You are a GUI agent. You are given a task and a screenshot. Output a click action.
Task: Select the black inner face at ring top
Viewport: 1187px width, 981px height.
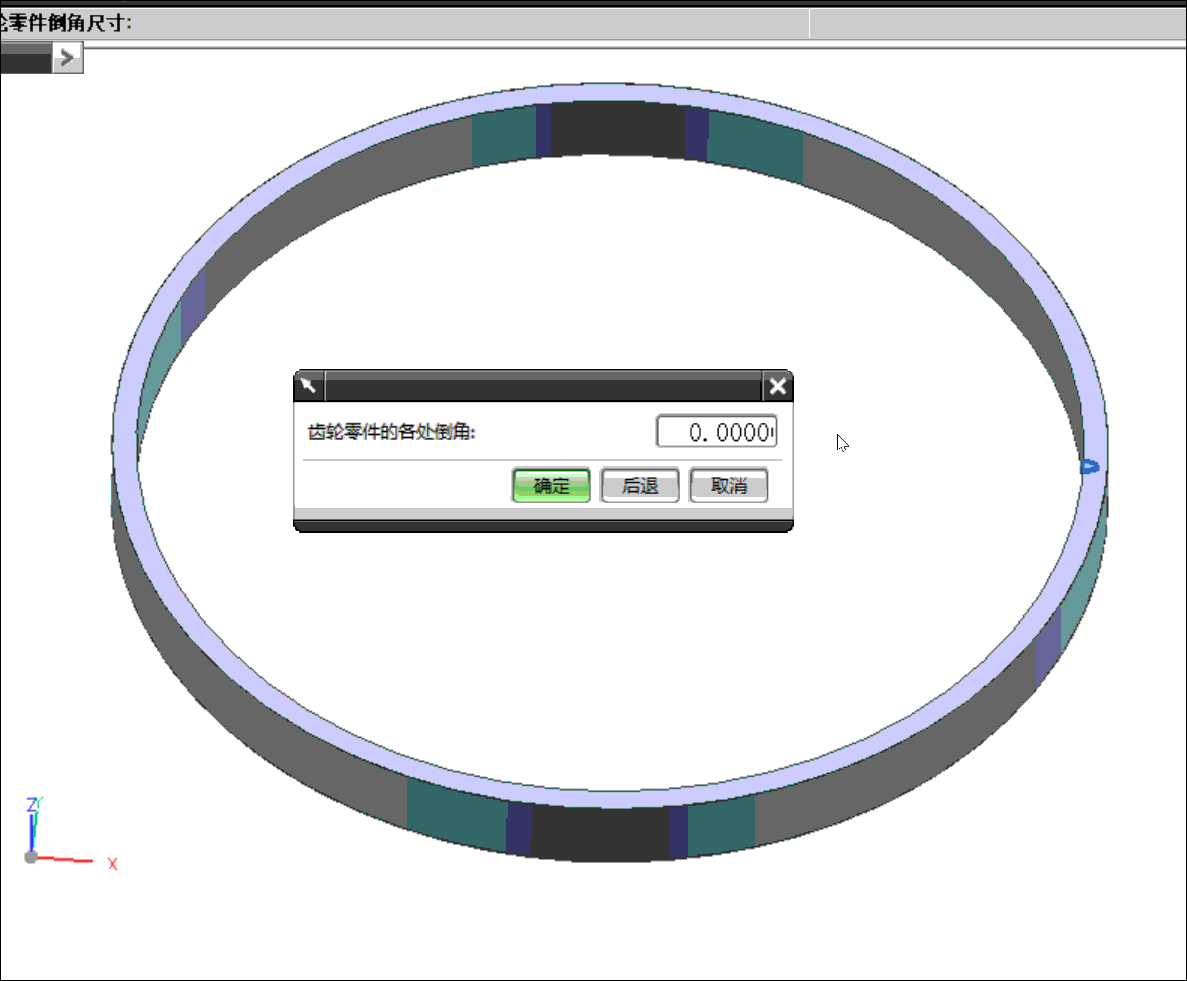click(618, 130)
